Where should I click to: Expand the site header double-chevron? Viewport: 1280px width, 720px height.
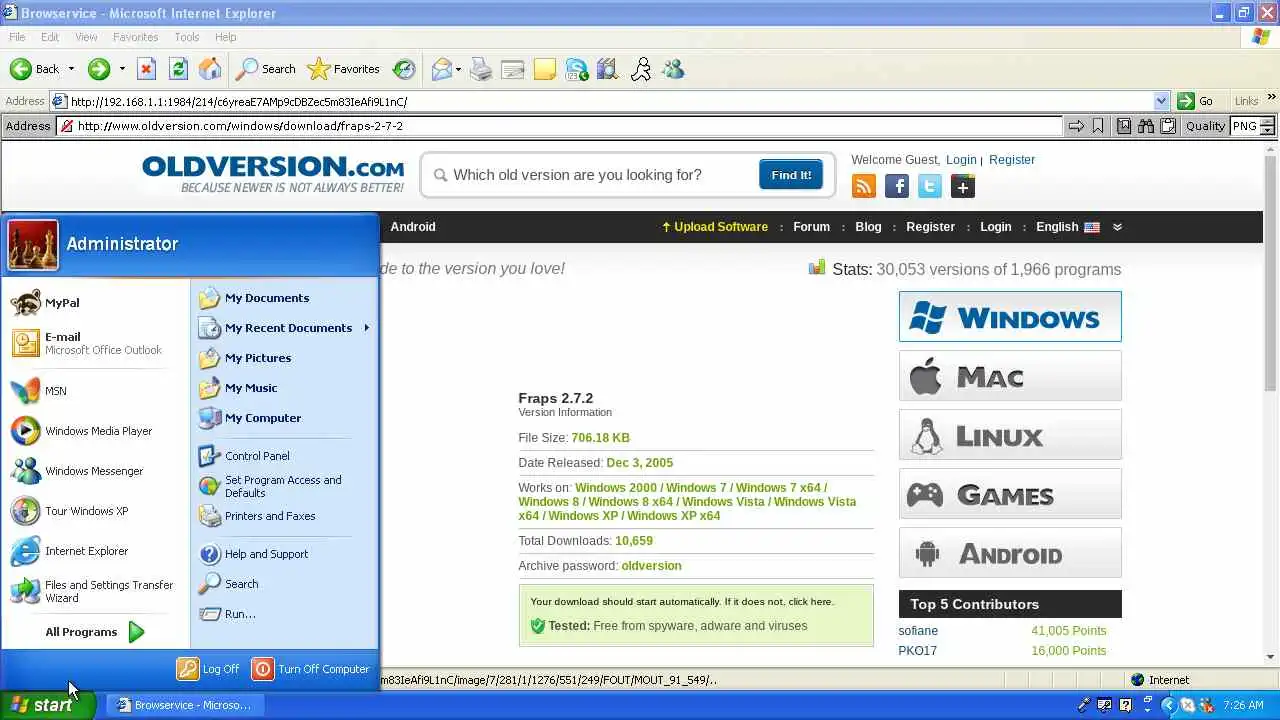click(x=1117, y=227)
